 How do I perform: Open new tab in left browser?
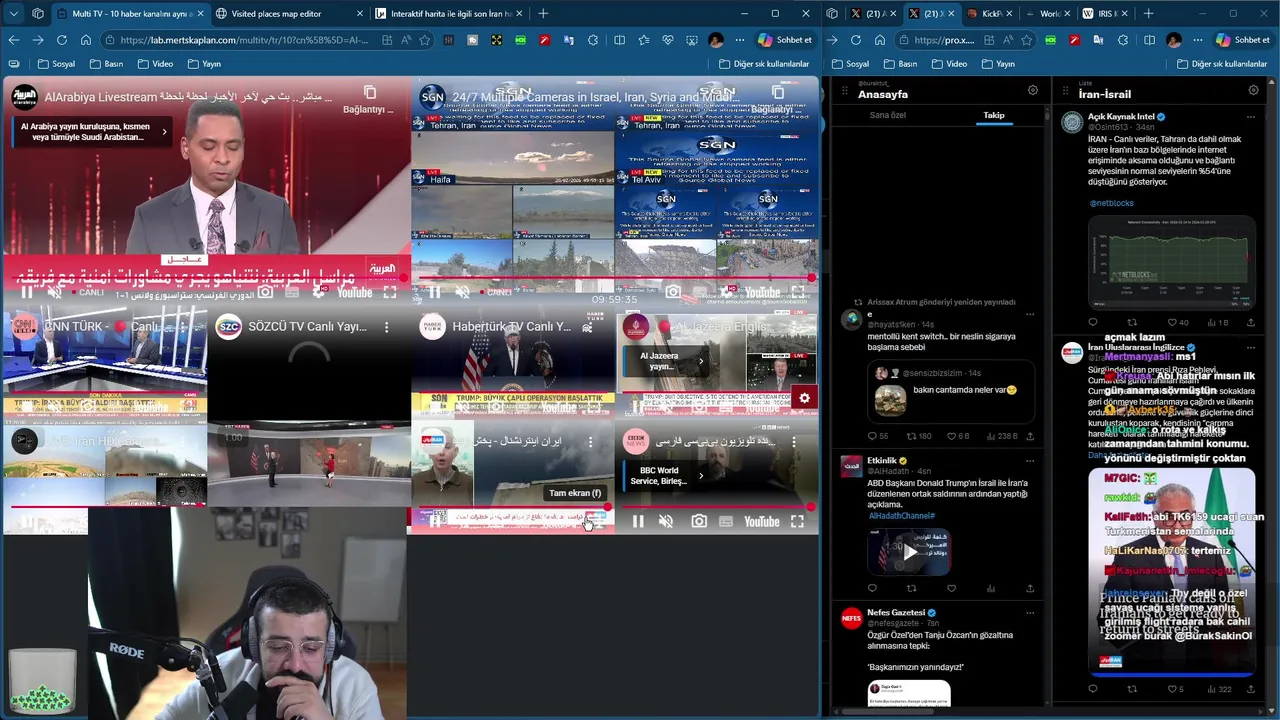[543, 13]
